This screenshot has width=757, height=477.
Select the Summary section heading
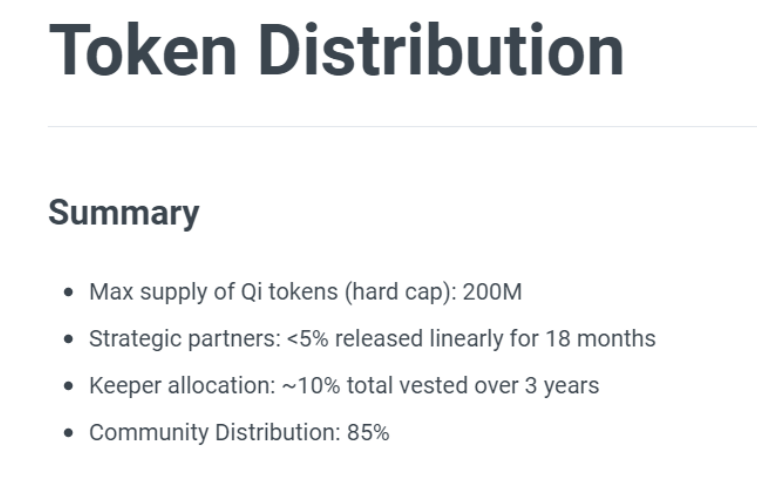(x=124, y=213)
